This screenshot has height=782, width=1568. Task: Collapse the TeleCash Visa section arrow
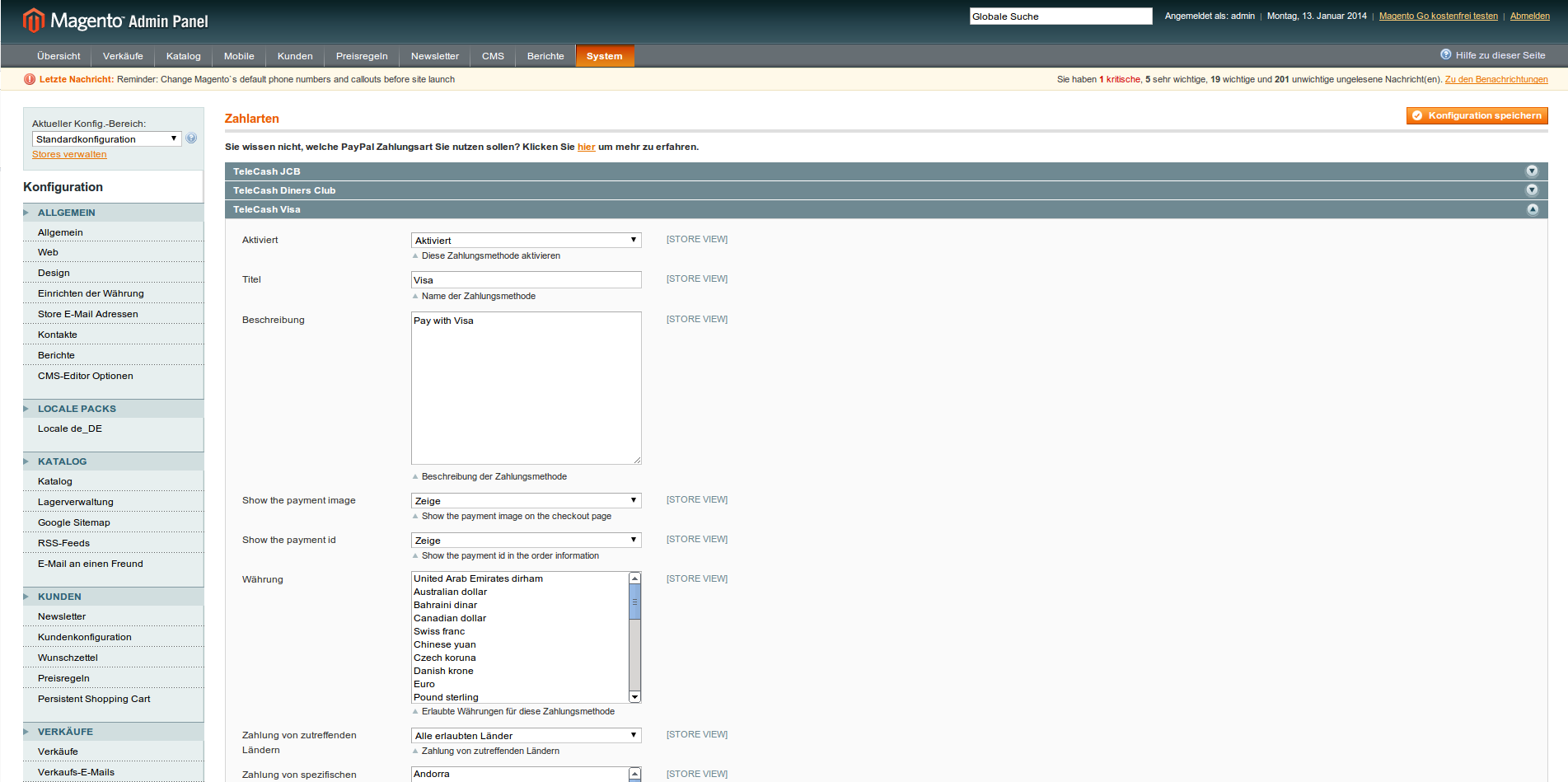click(1532, 209)
